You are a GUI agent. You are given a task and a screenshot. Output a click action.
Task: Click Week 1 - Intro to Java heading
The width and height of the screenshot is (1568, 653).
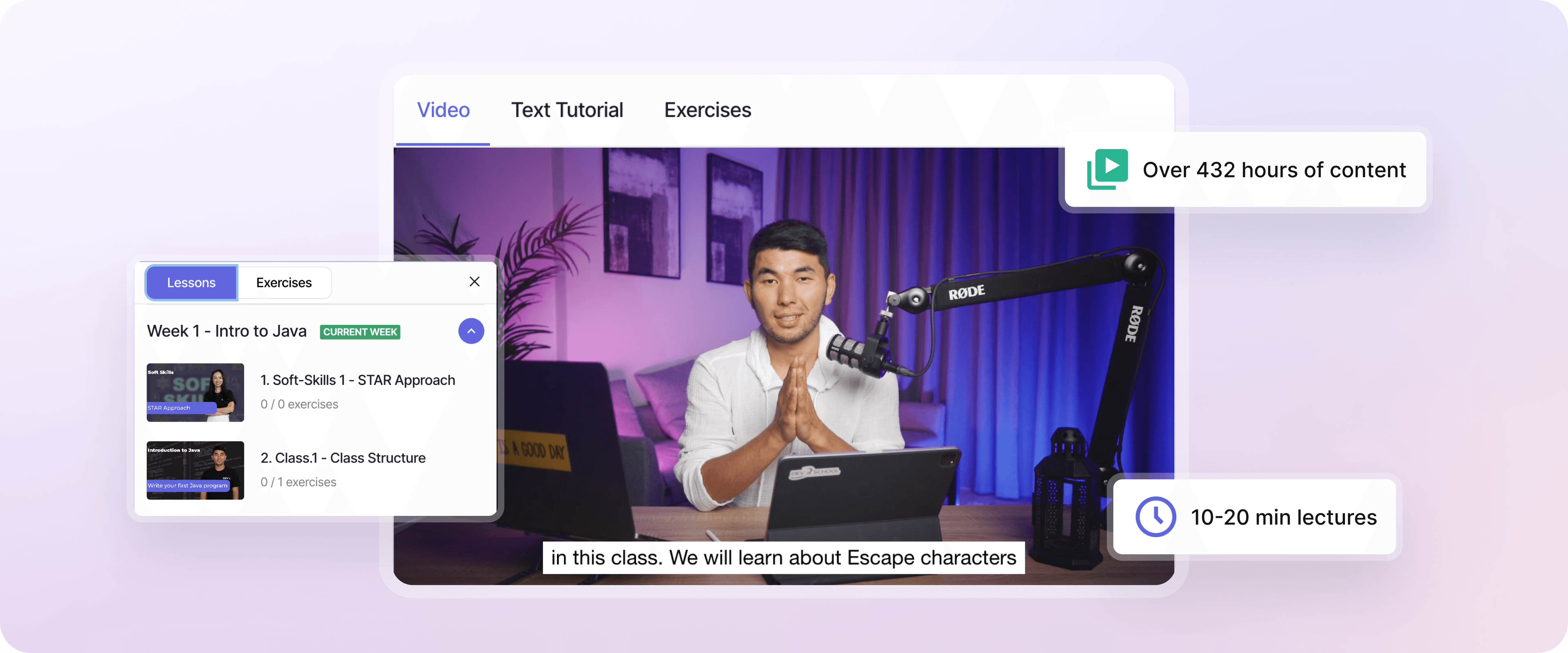pos(227,331)
